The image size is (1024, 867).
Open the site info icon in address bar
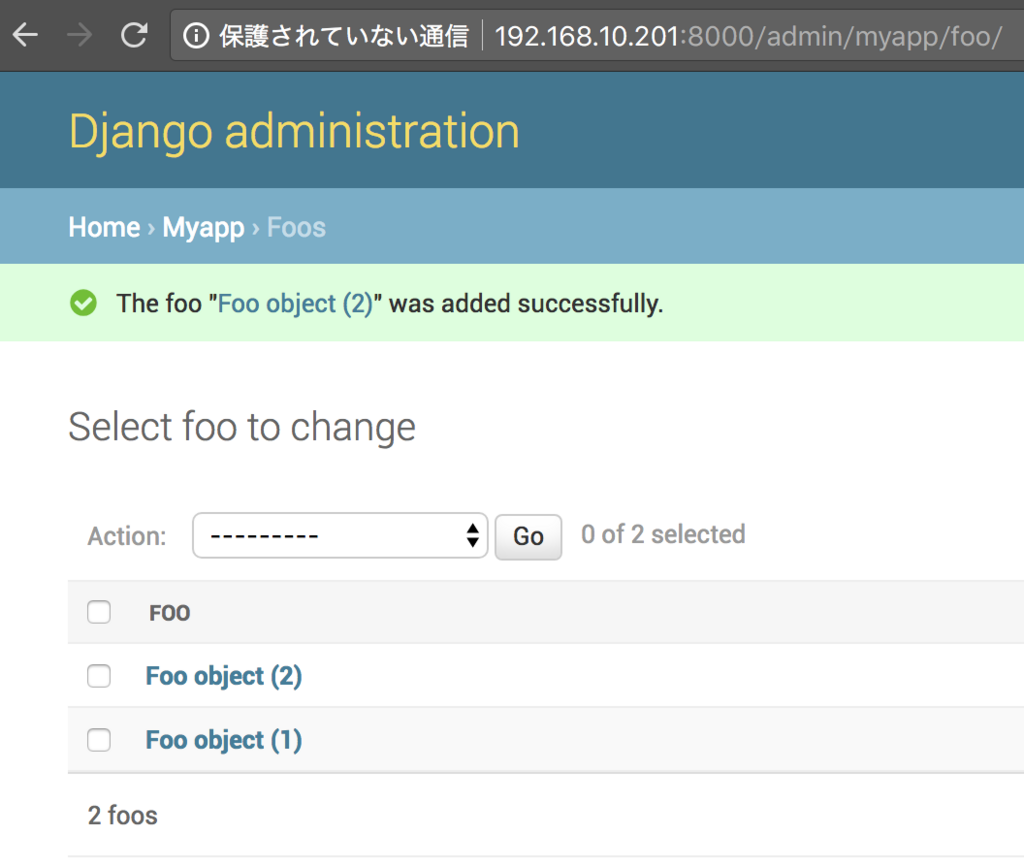pyautogui.click(x=196, y=36)
